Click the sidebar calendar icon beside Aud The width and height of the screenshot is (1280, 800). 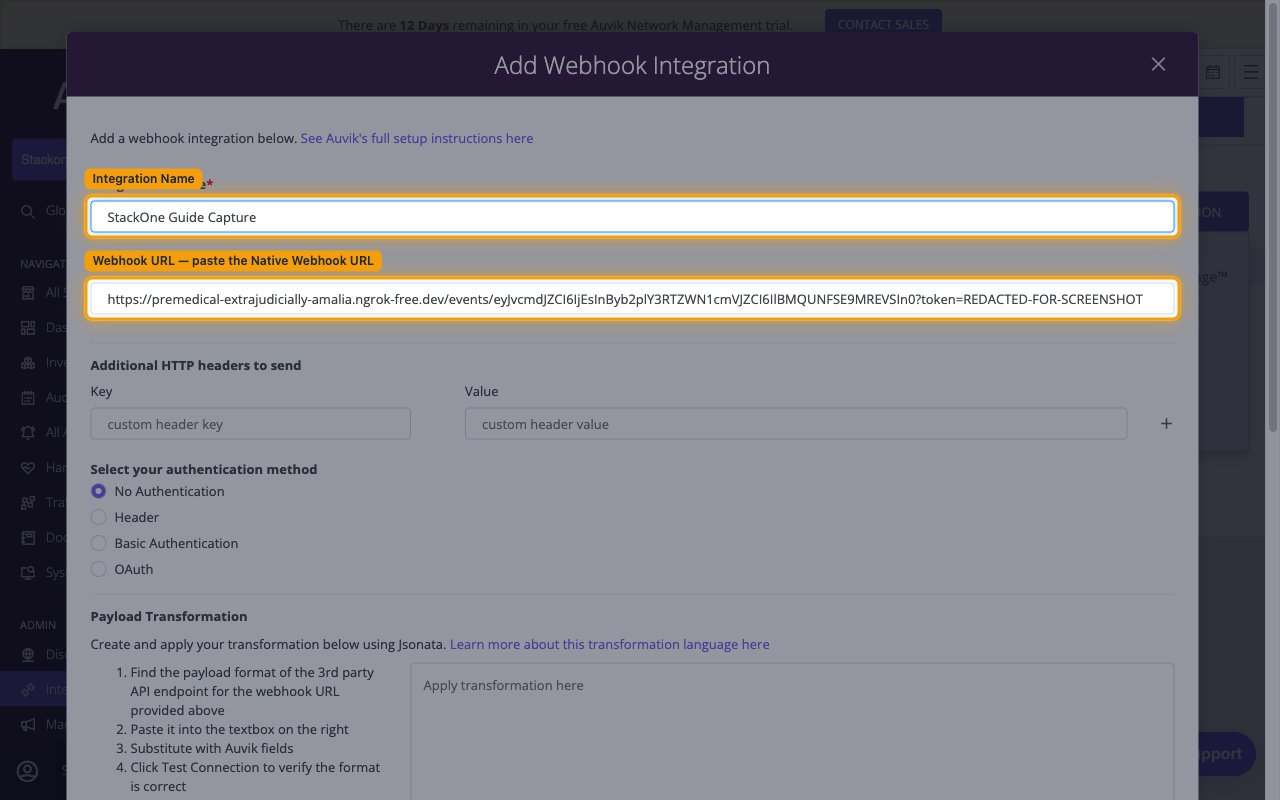pos(28,398)
